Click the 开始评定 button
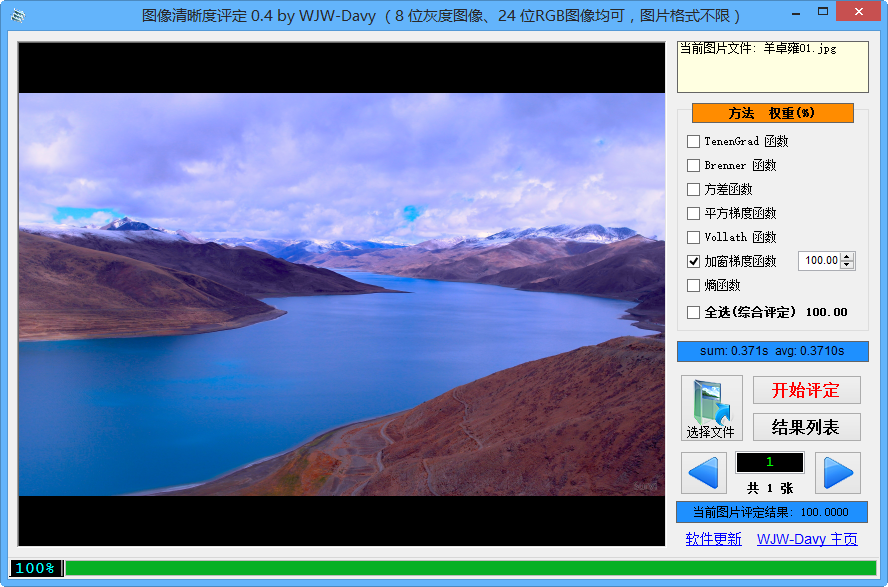 806,390
